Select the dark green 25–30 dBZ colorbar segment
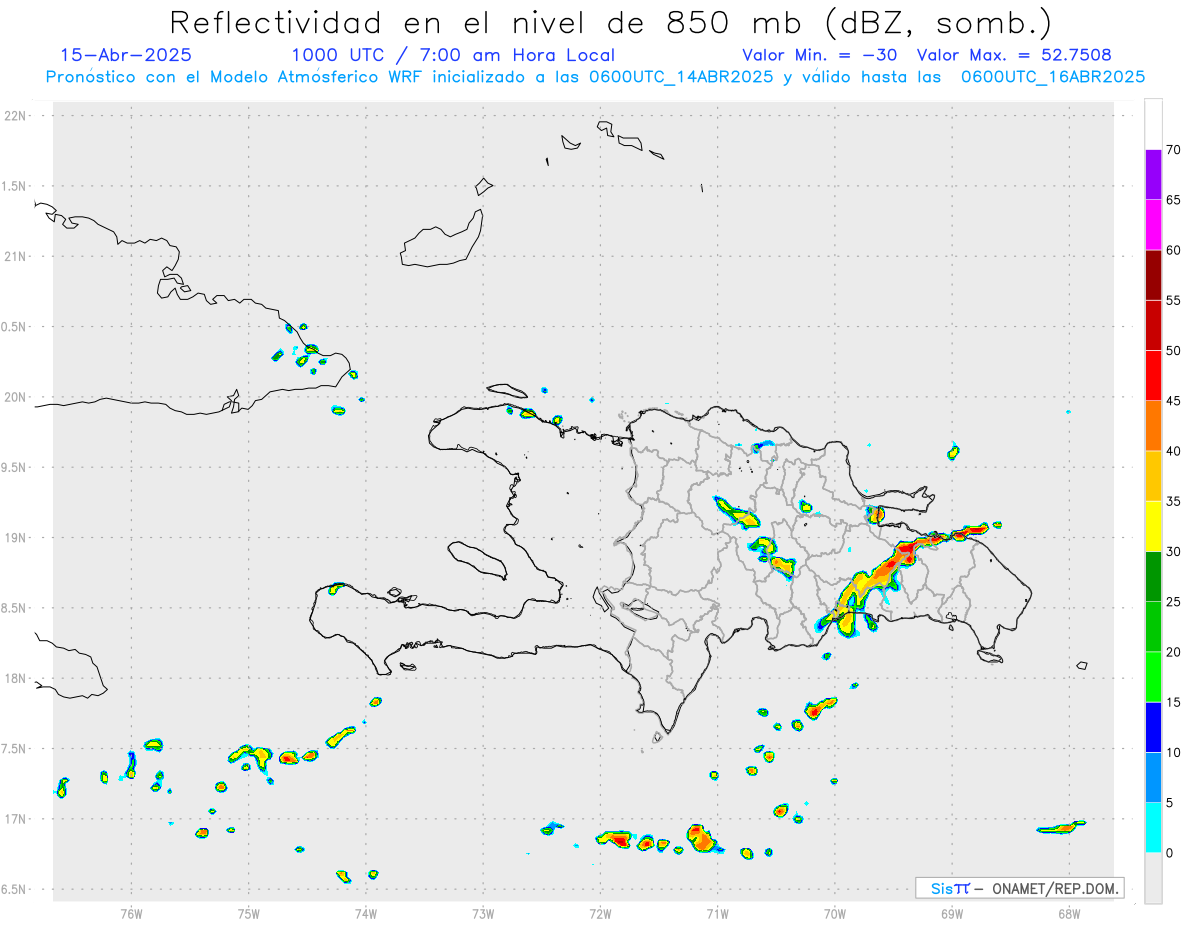1200x927 pixels. tap(1153, 577)
